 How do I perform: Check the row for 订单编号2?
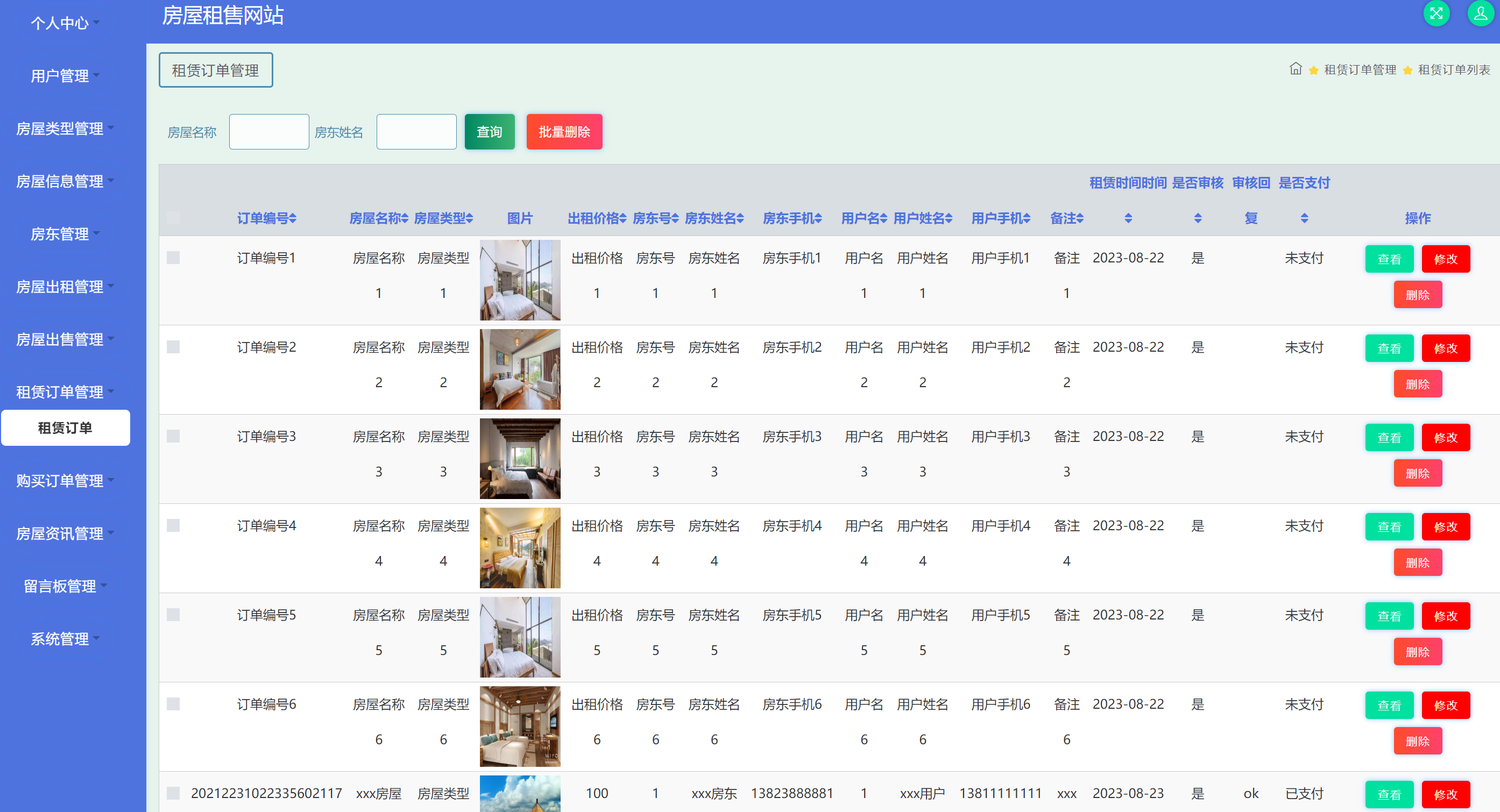click(173, 347)
